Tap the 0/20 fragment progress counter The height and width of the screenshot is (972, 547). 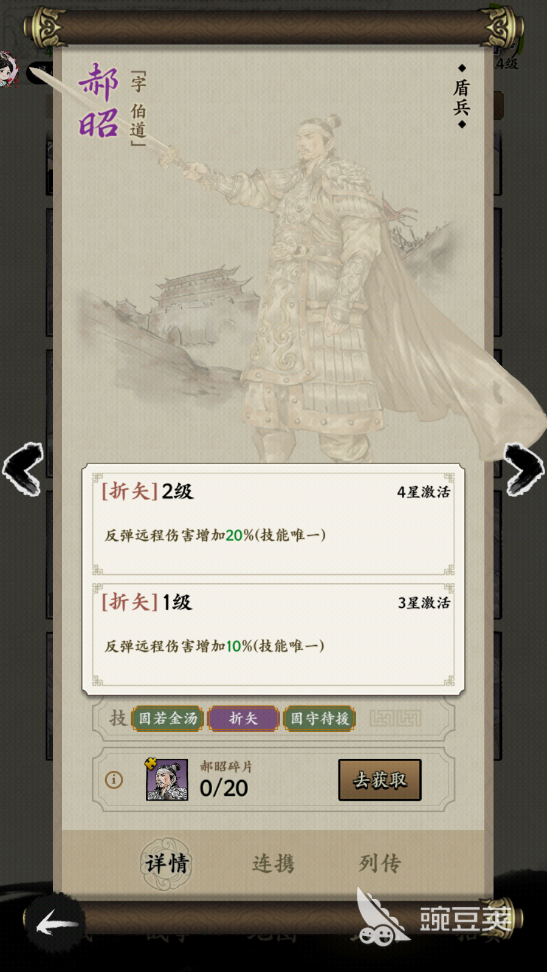point(223,788)
